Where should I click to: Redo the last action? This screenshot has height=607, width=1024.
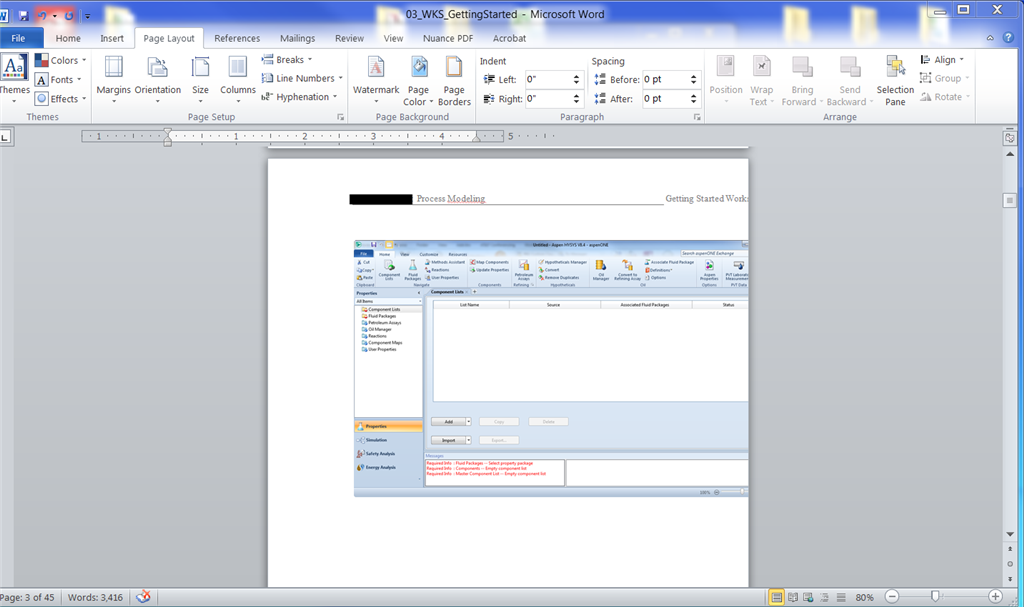tap(69, 15)
